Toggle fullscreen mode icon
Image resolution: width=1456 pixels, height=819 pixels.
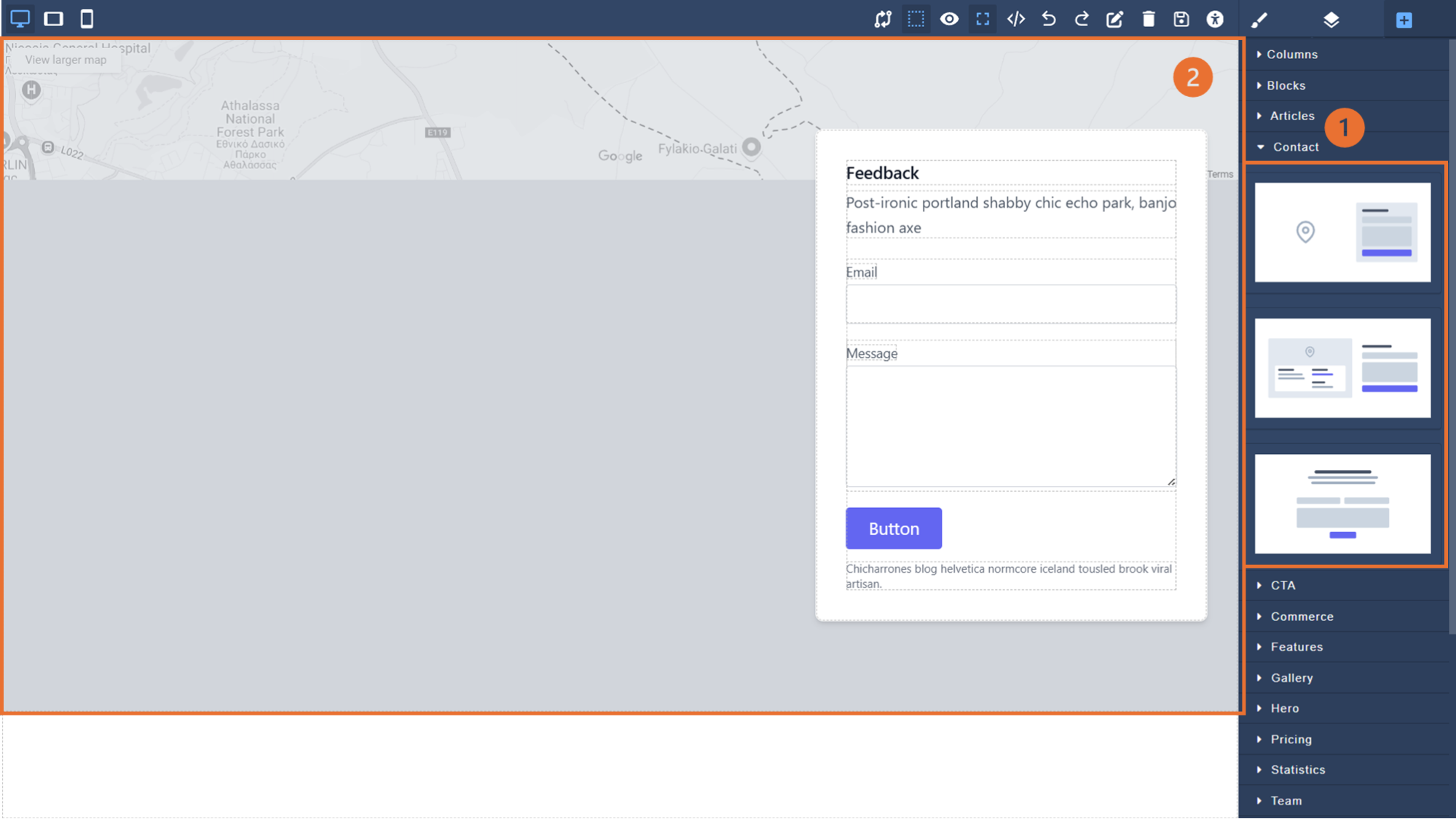click(x=983, y=19)
